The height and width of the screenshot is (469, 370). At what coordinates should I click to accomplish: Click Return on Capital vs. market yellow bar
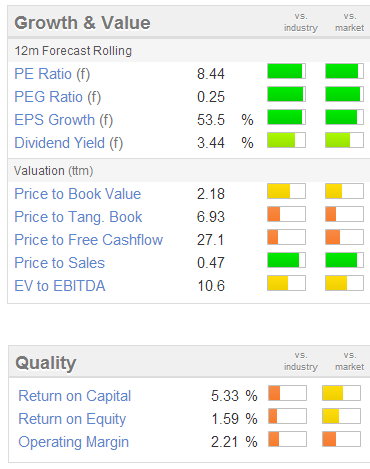coord(341,393)
